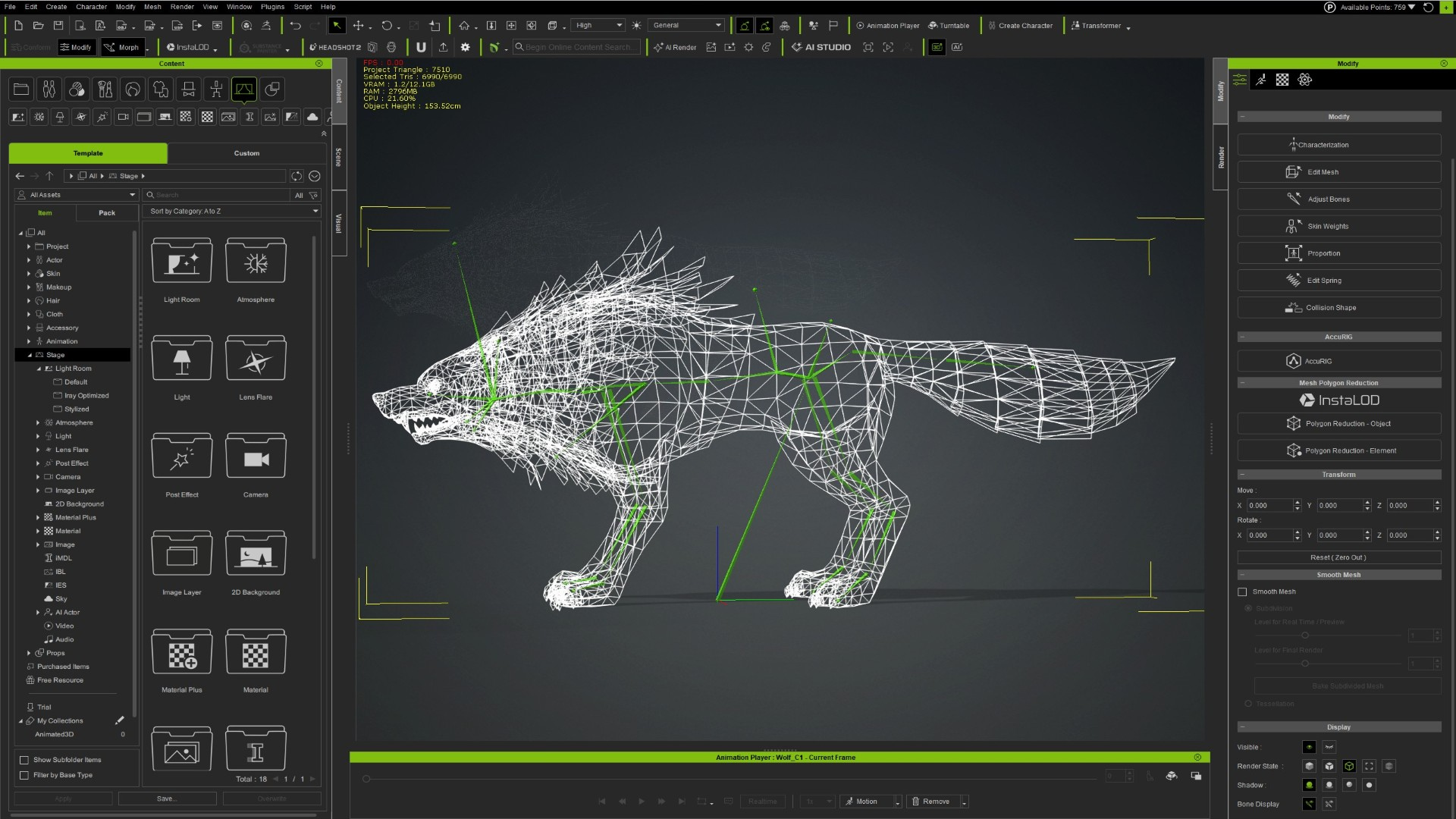Open the Scene side tab
This screenshot has height=819, width=1456.
(x=338, y=157)
